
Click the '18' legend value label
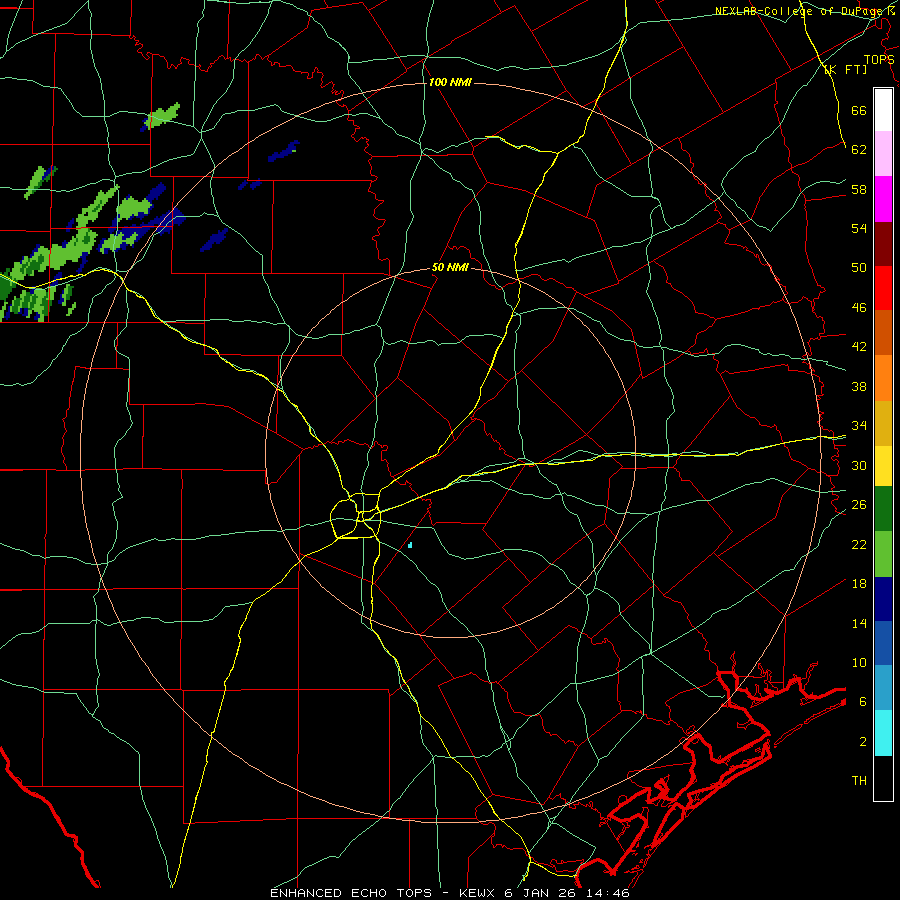[x=859, y=584]
